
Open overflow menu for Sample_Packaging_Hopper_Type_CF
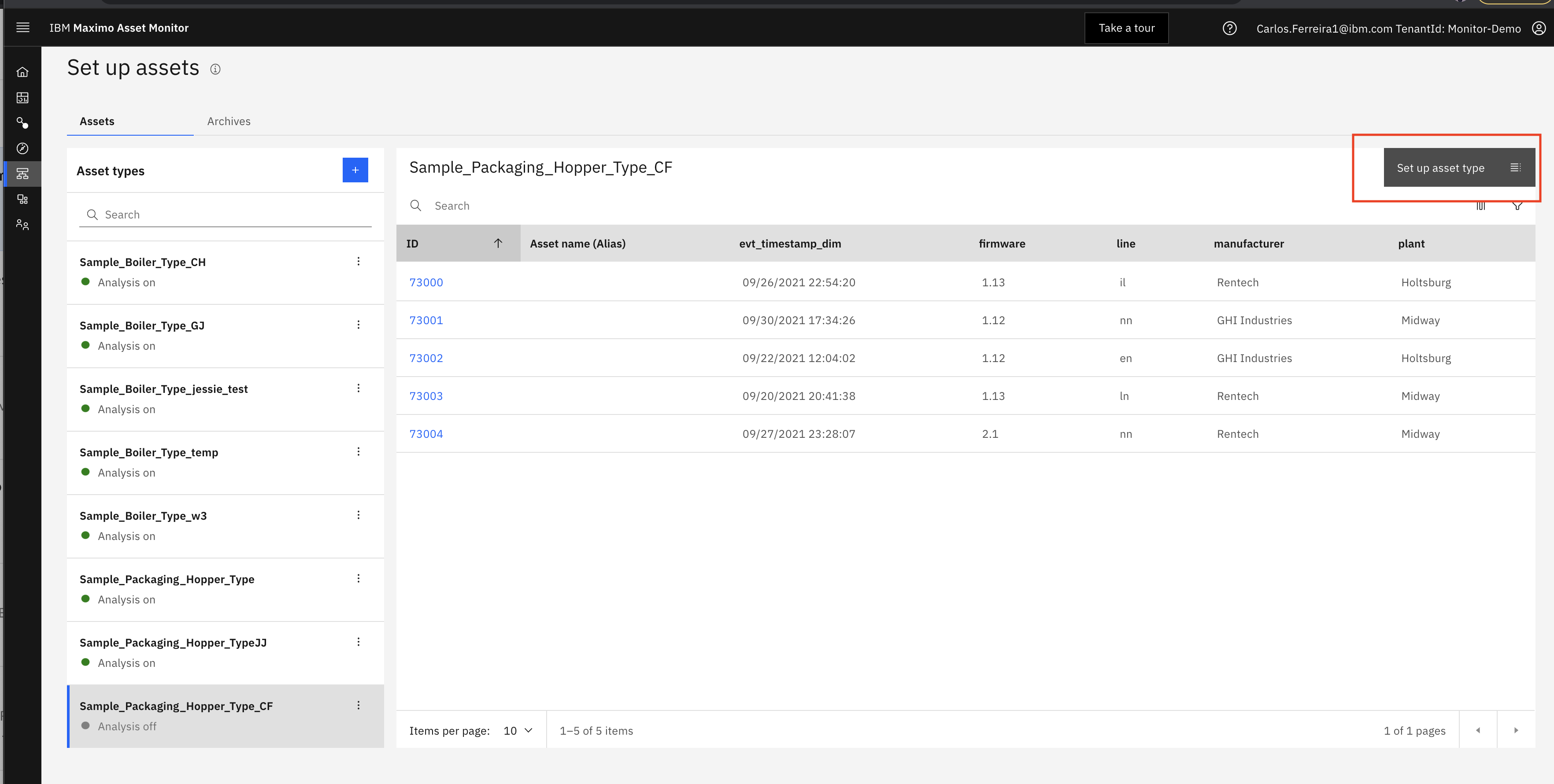click(x=359, y=705)
